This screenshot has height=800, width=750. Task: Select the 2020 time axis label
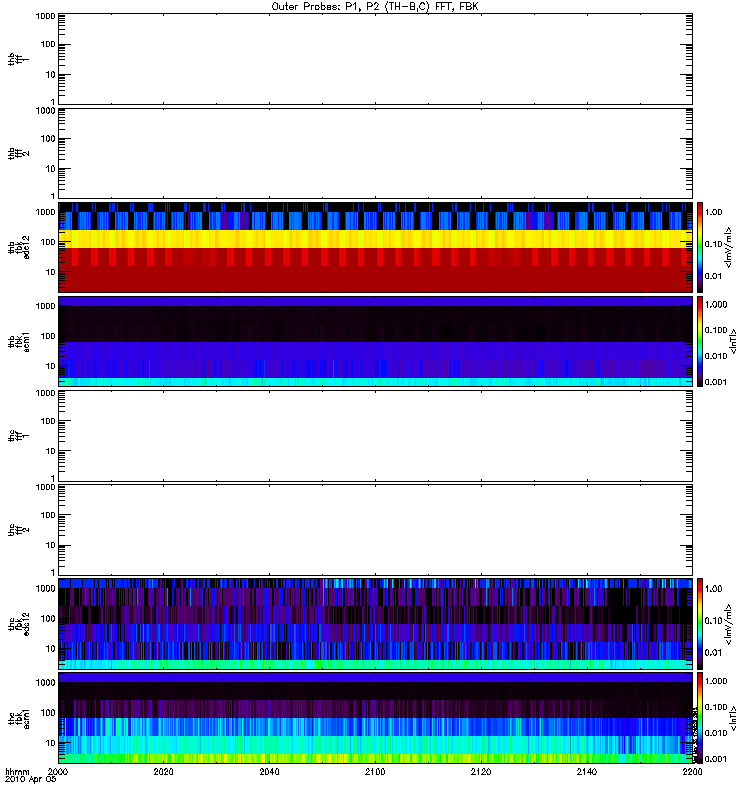(163, 771)
